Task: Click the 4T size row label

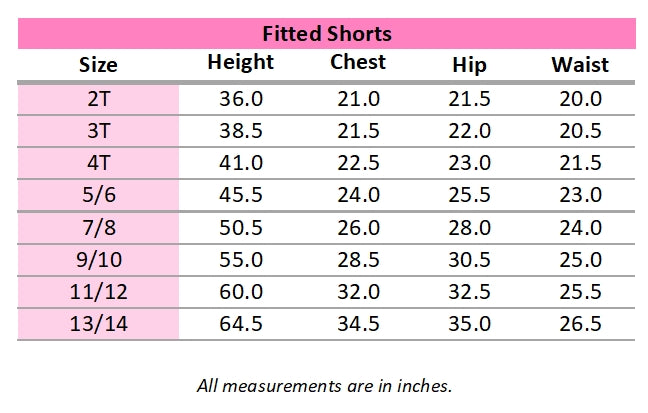Action: (98, 163)
